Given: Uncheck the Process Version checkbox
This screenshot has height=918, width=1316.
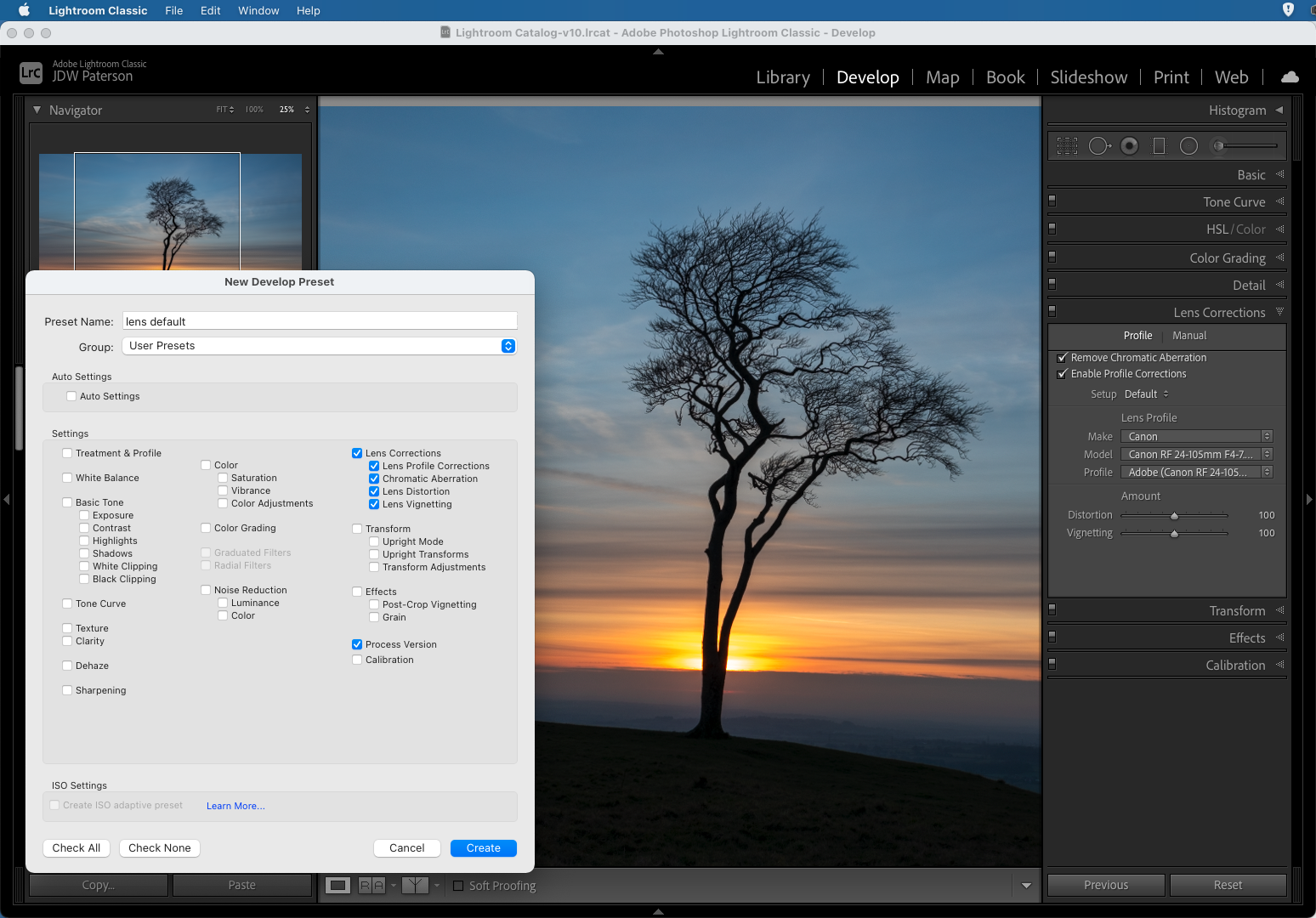Looking at the screenshot, I should click(x=357, y=644).
